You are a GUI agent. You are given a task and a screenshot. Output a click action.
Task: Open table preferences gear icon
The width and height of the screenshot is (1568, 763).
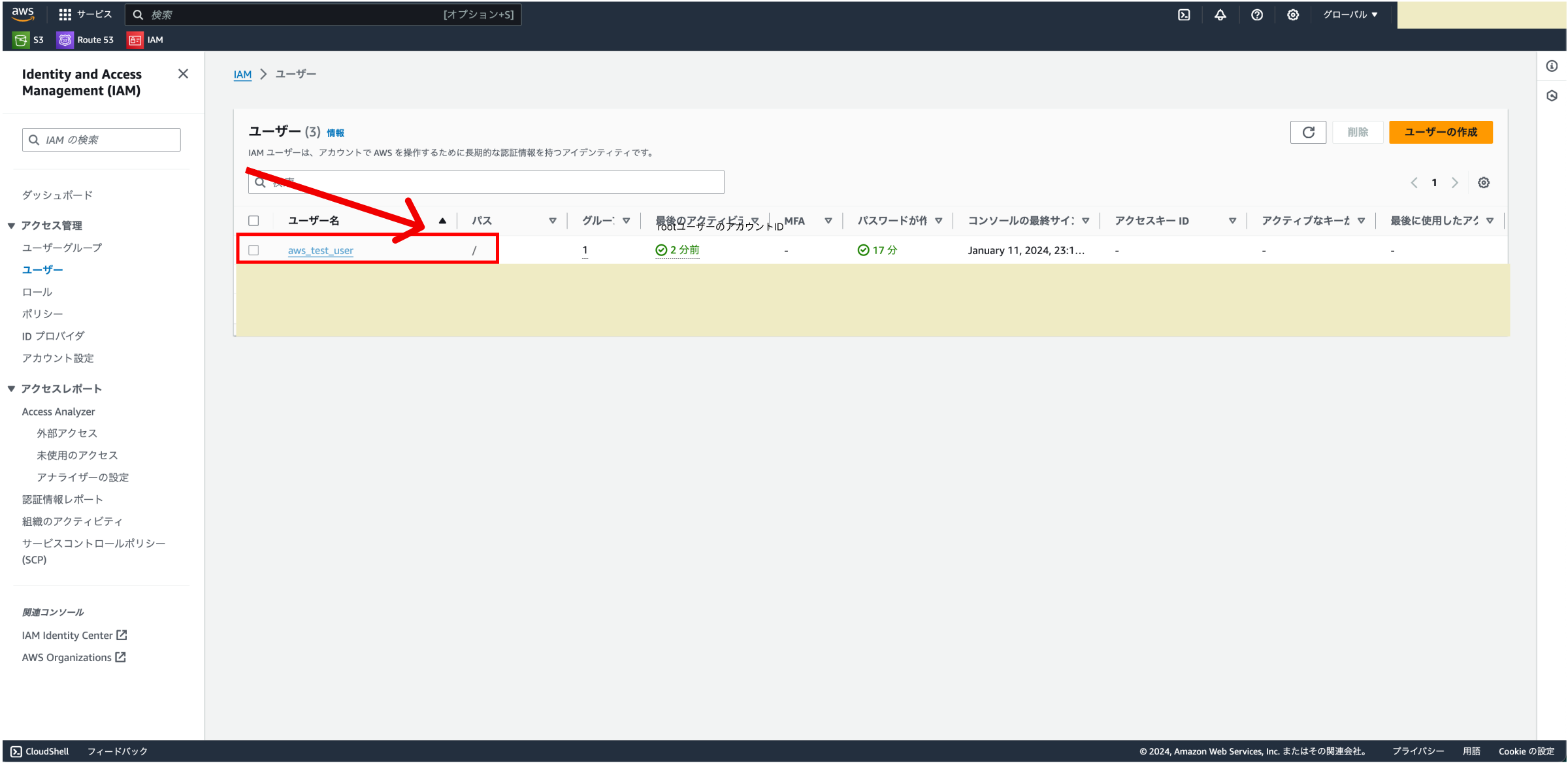pos(1484,183)
